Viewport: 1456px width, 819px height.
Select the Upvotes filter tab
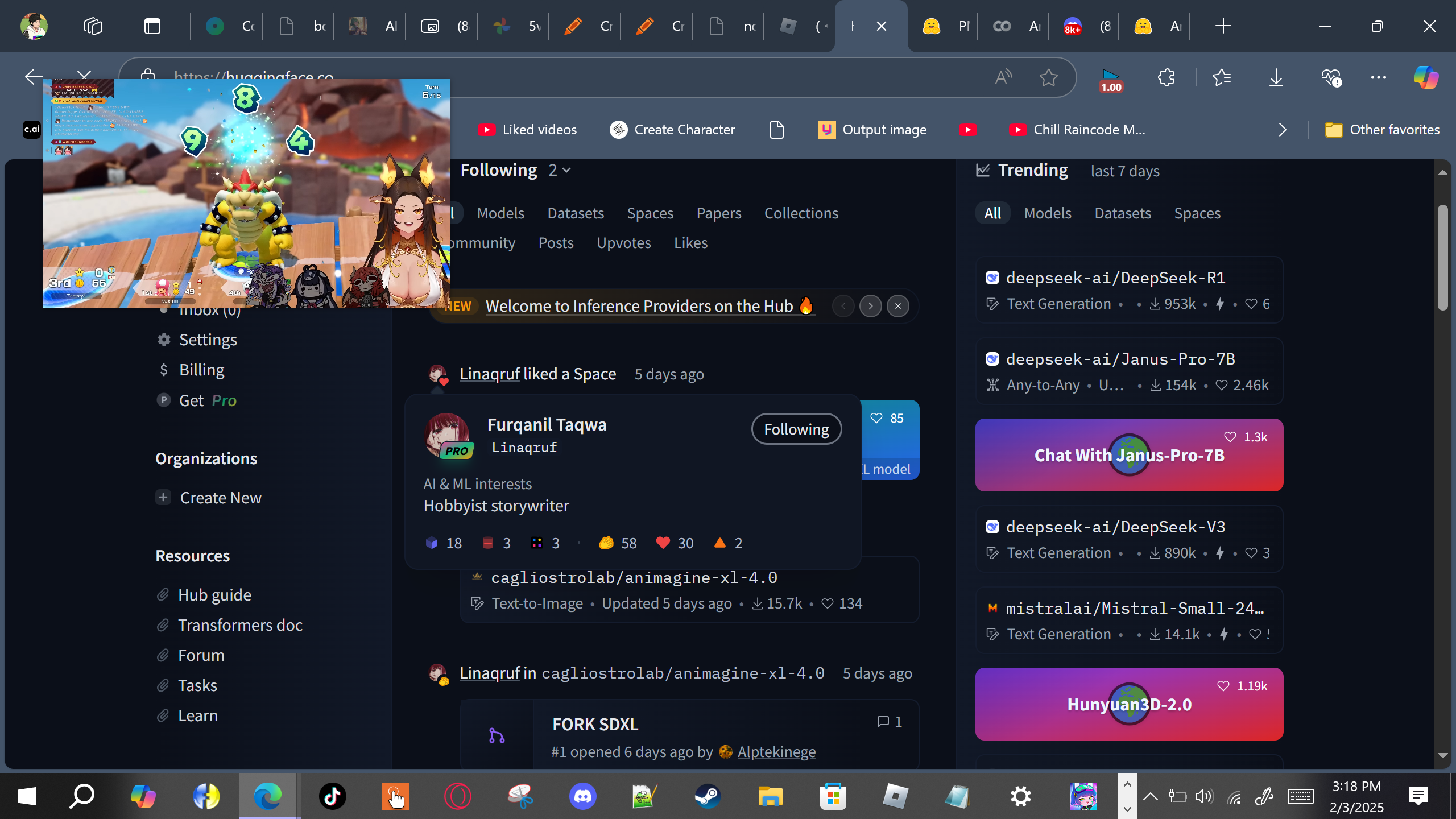(624, 243)
